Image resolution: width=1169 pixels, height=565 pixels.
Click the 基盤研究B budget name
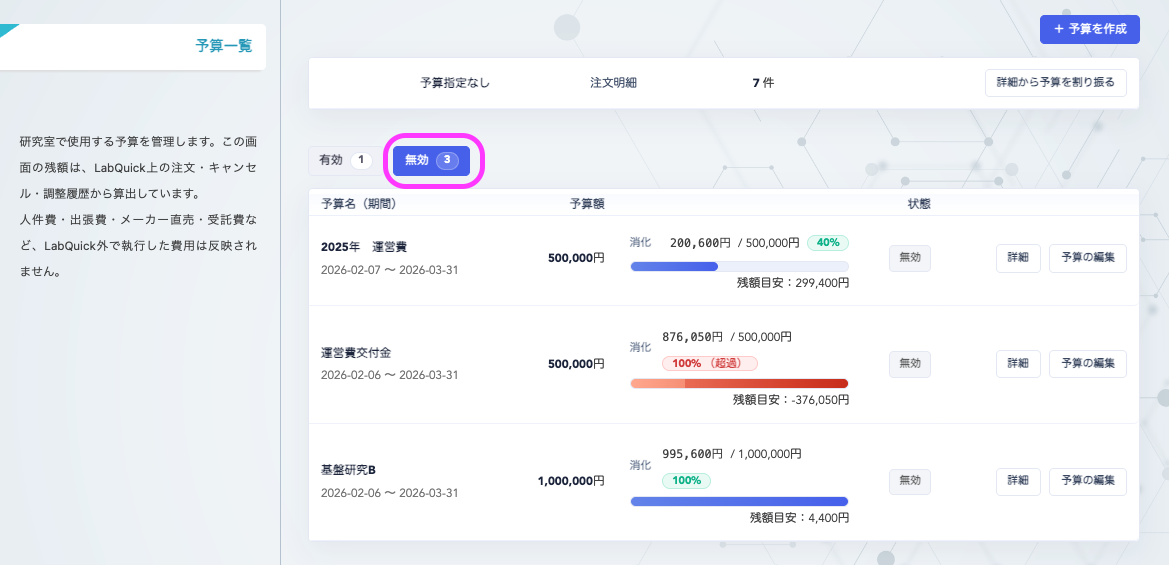348,470
